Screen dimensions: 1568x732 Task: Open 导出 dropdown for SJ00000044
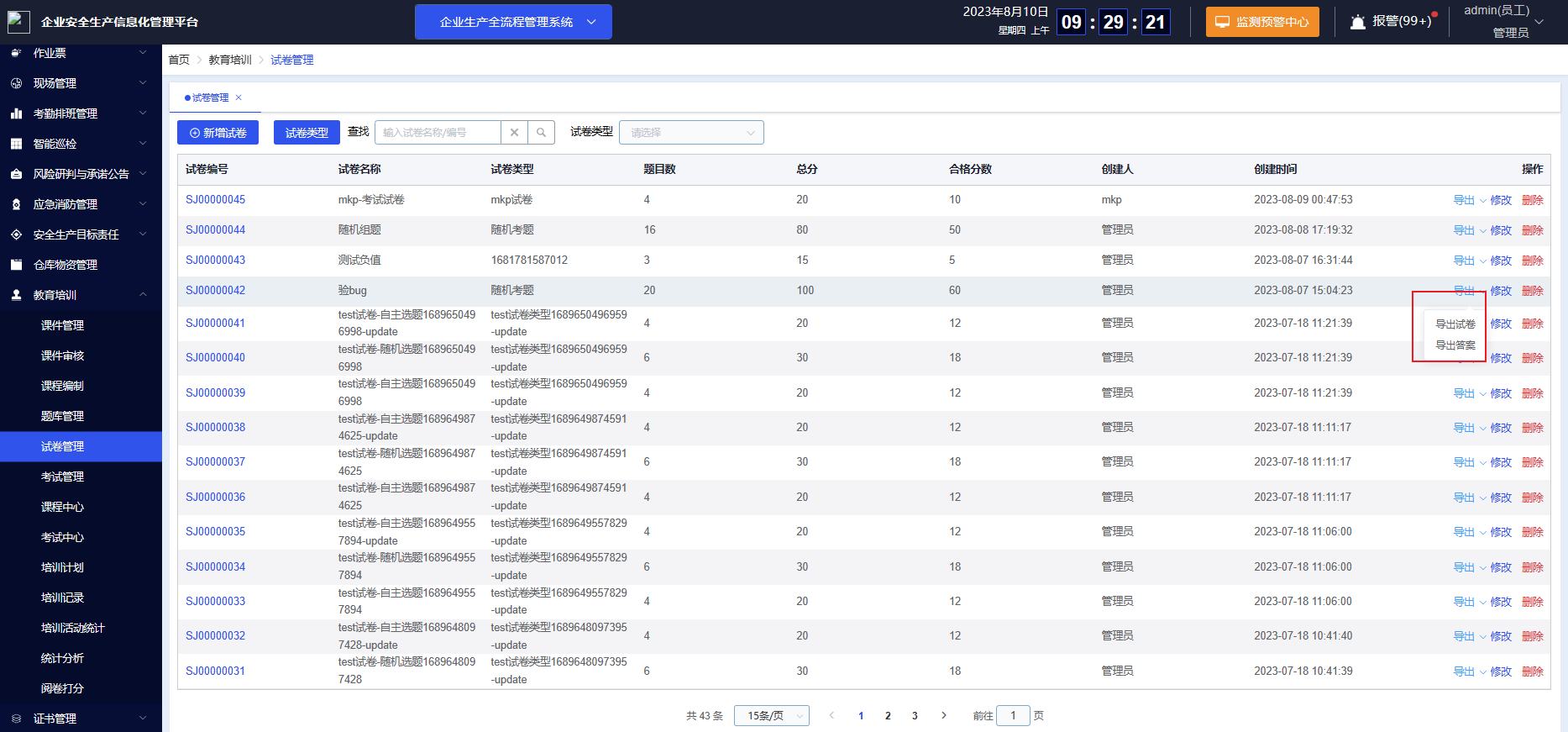[x=1470, y=230]
